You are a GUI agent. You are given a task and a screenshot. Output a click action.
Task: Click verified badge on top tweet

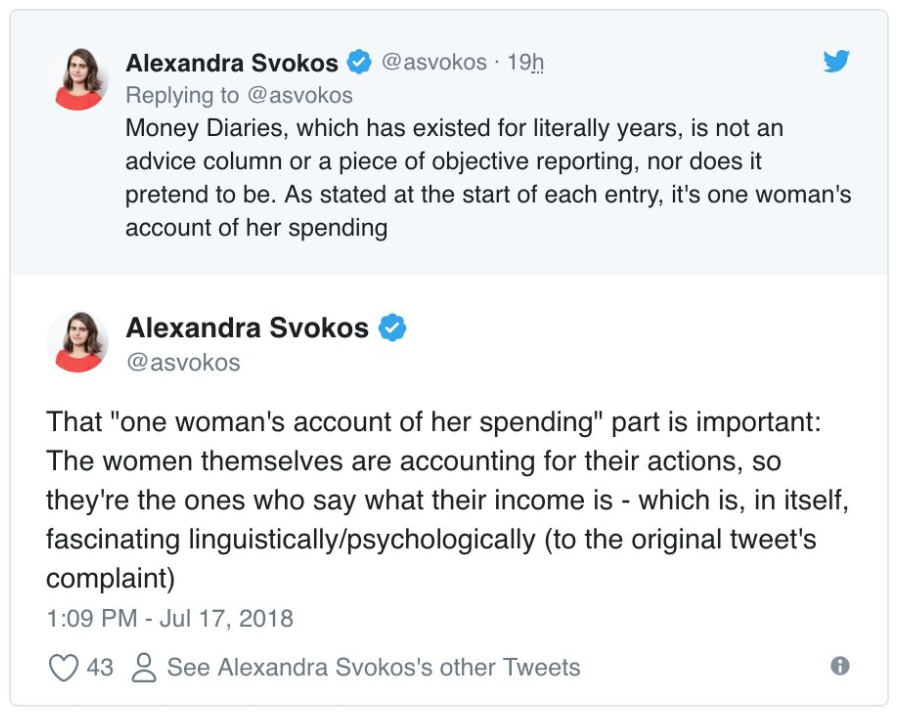tap(359, 62)
